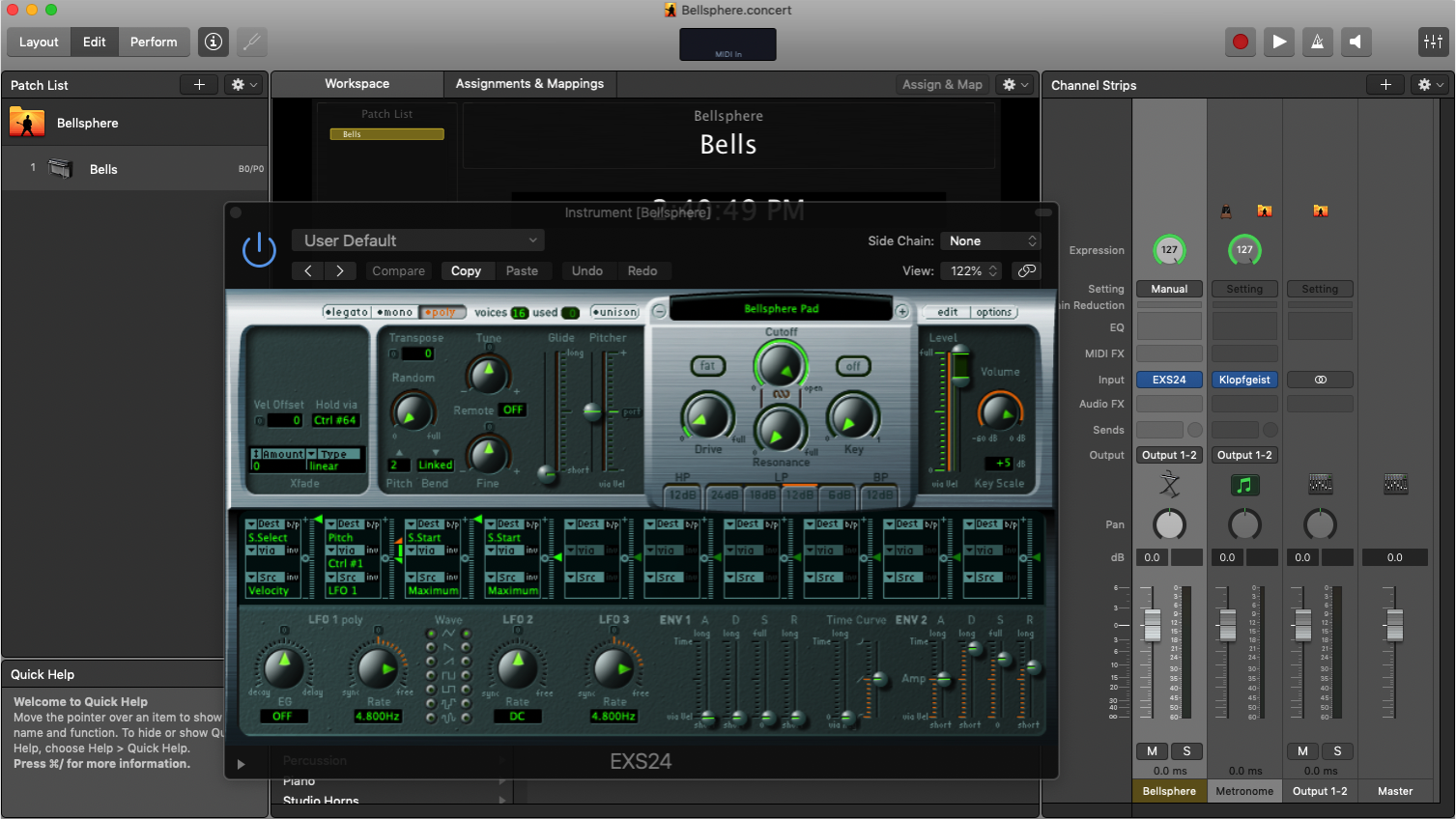Click the plug-in Undo button
The image size is (1456, 819).
click(x=586, y=271)
